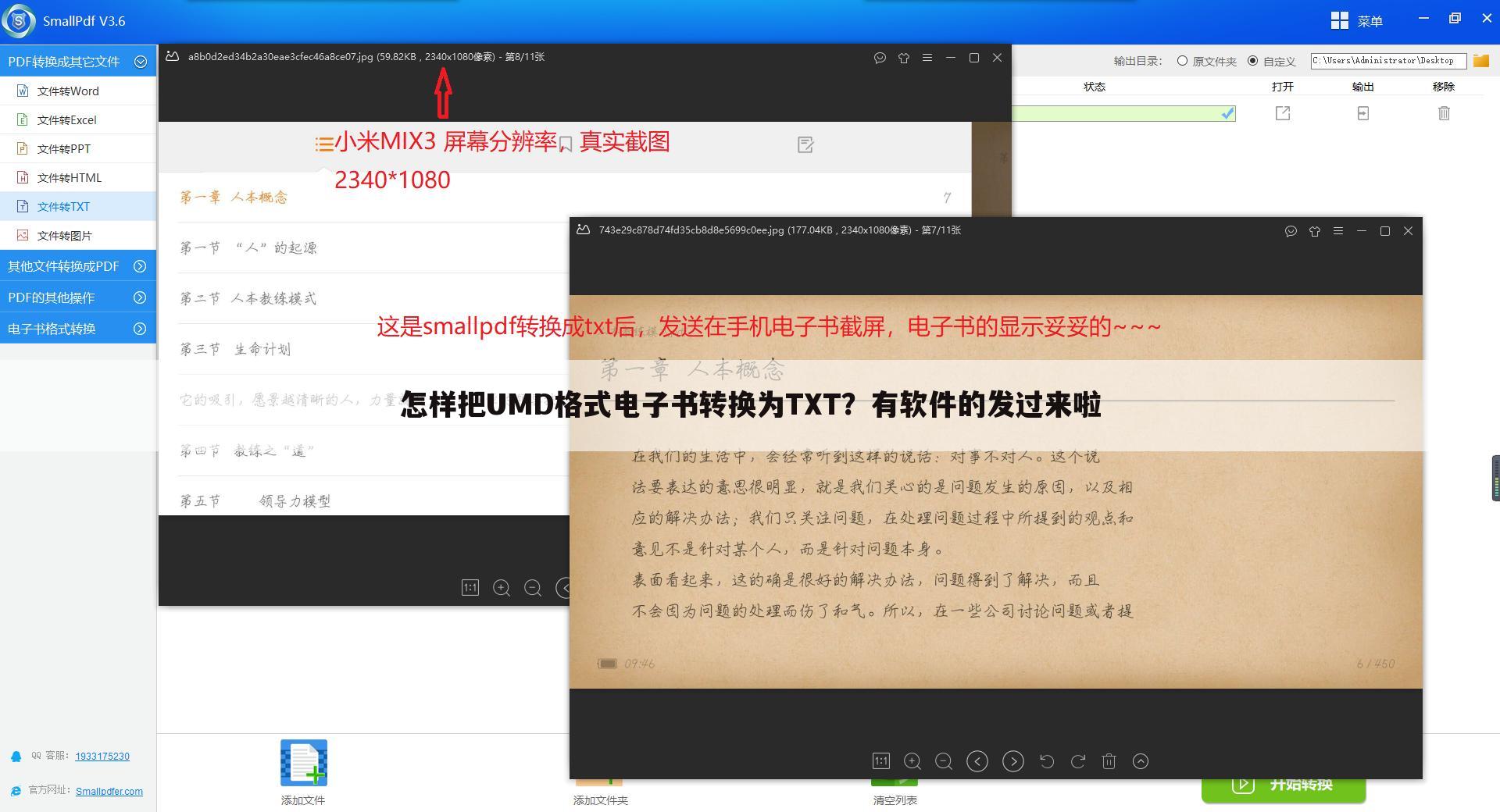The height and width of the screenshot is (812, 1500).
Task: Open the 菜单 grid menu
Action: coord(1356,21)
